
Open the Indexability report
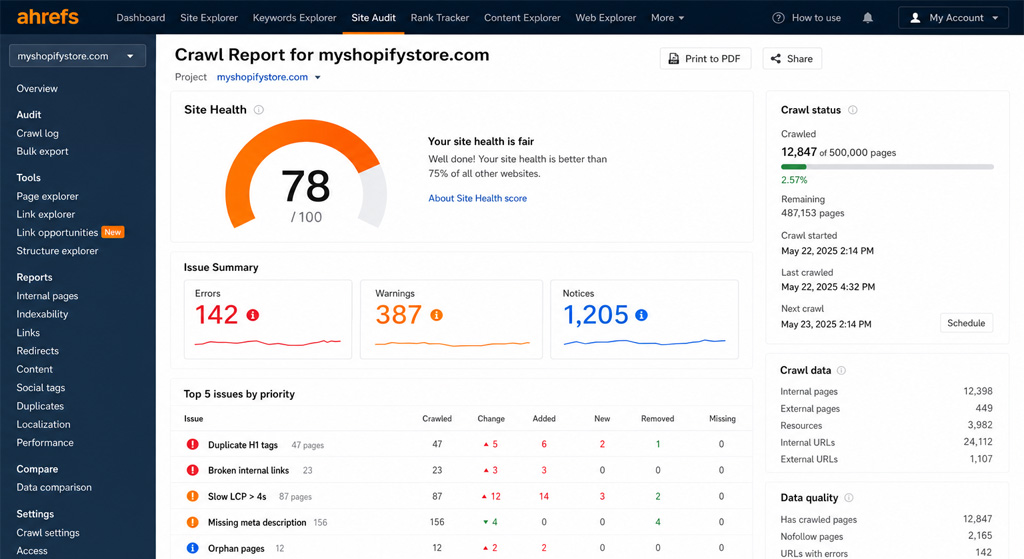[x=42, y=314]
